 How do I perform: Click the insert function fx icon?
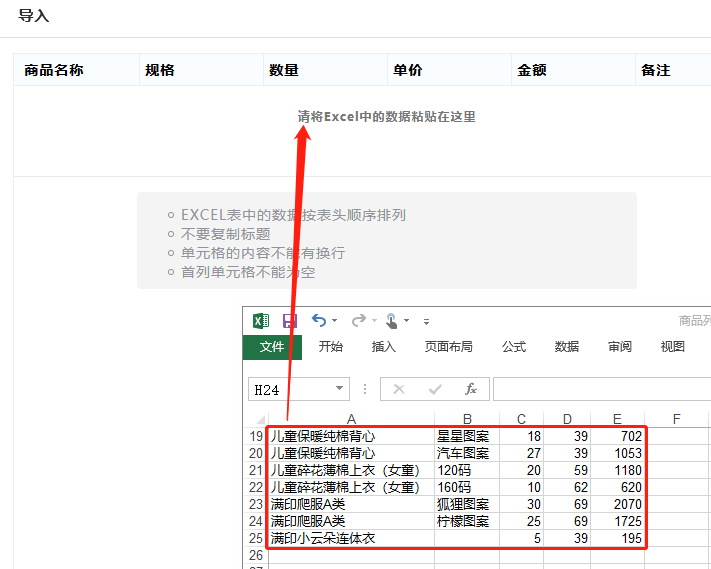[470, 389]
